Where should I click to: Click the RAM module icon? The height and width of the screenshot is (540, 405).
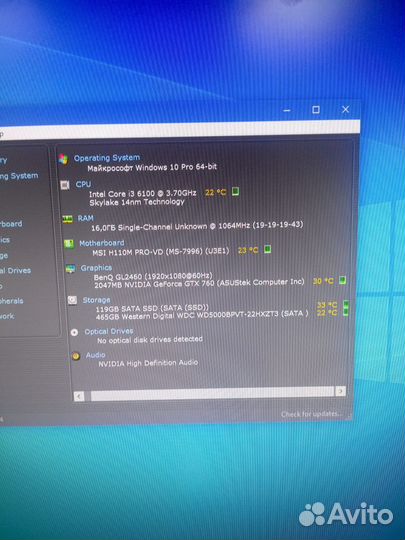point(68,219)
